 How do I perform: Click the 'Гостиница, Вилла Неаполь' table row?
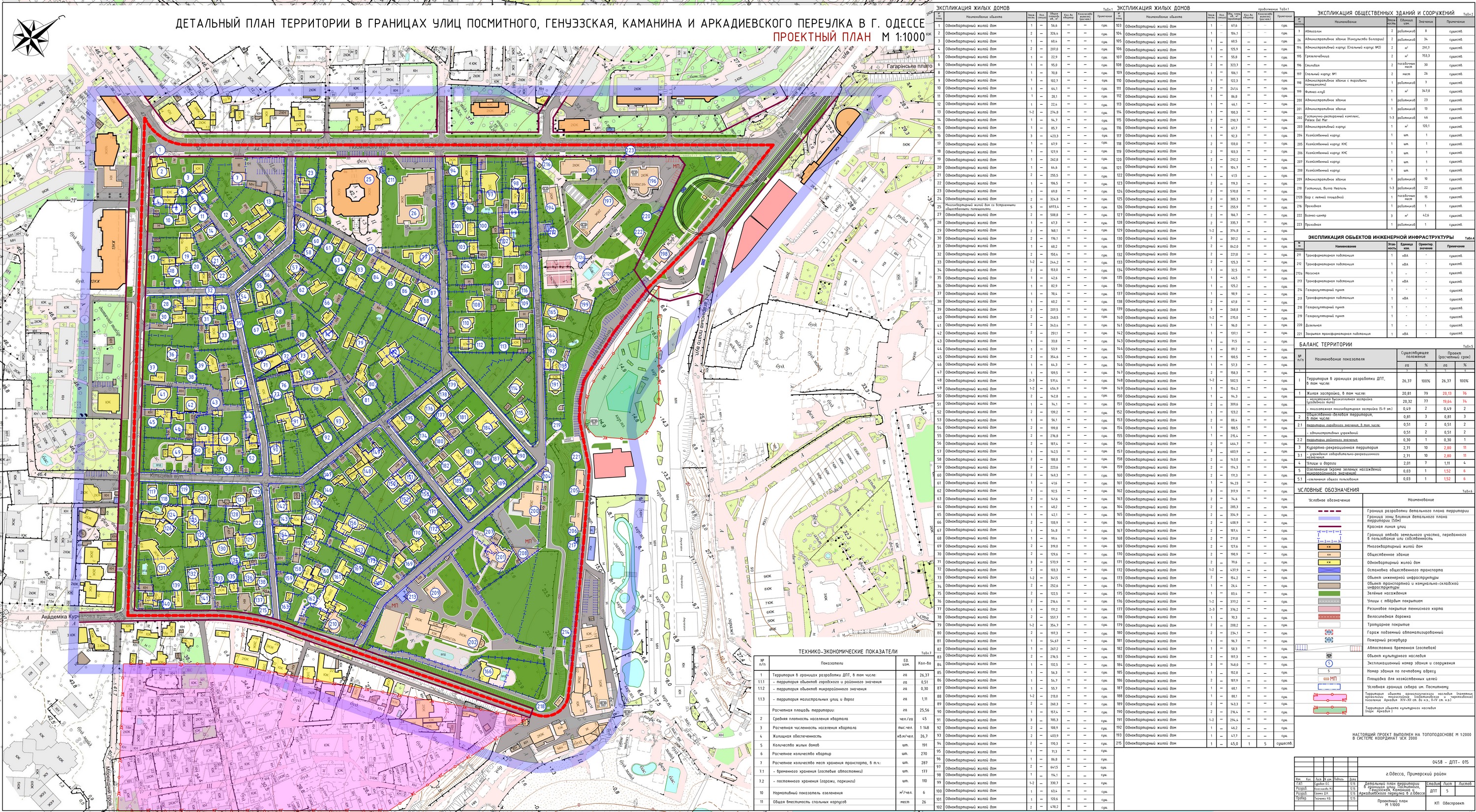click(x=1384, y=188)
